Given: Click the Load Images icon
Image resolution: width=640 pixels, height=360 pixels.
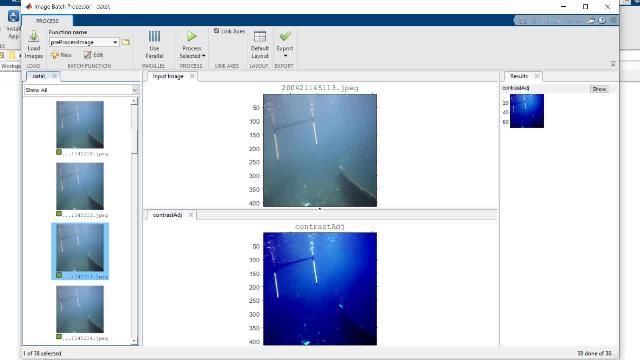Looking at the screenshot, I should tap(33, 36).
